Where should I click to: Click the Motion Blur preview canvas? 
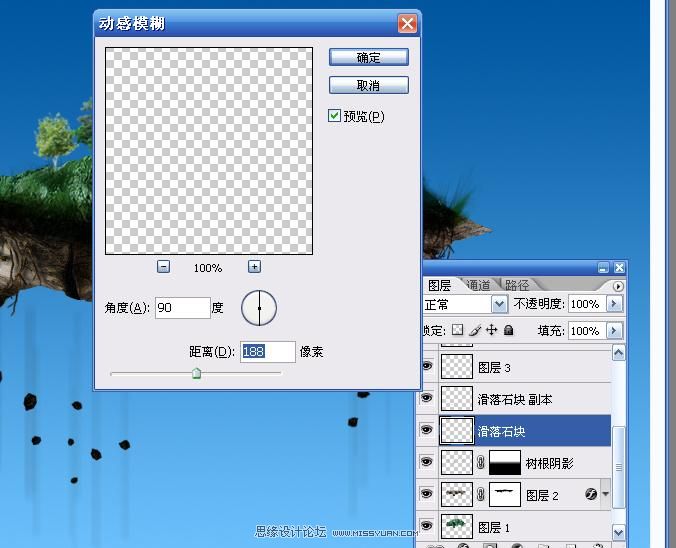[x=209, y=151]
